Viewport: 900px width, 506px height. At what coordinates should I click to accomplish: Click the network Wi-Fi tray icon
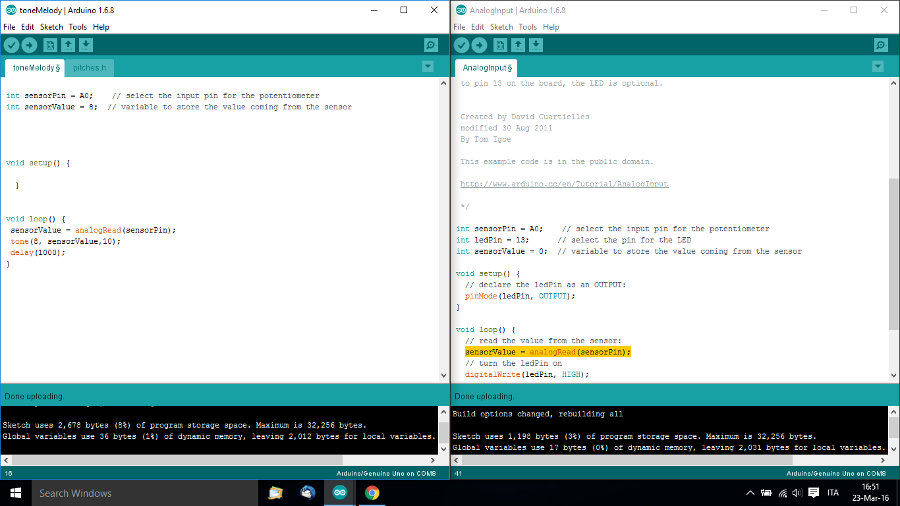click(x=782, y=493)
